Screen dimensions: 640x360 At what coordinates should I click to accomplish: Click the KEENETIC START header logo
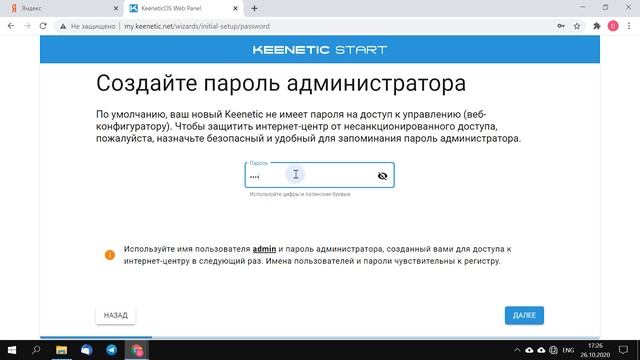pyautogui.click(x=320, y=50)
